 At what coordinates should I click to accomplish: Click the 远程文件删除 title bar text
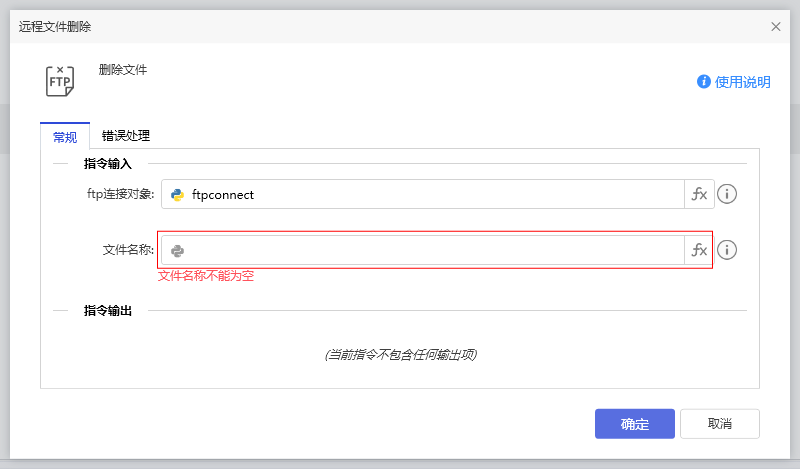[61, 27]
